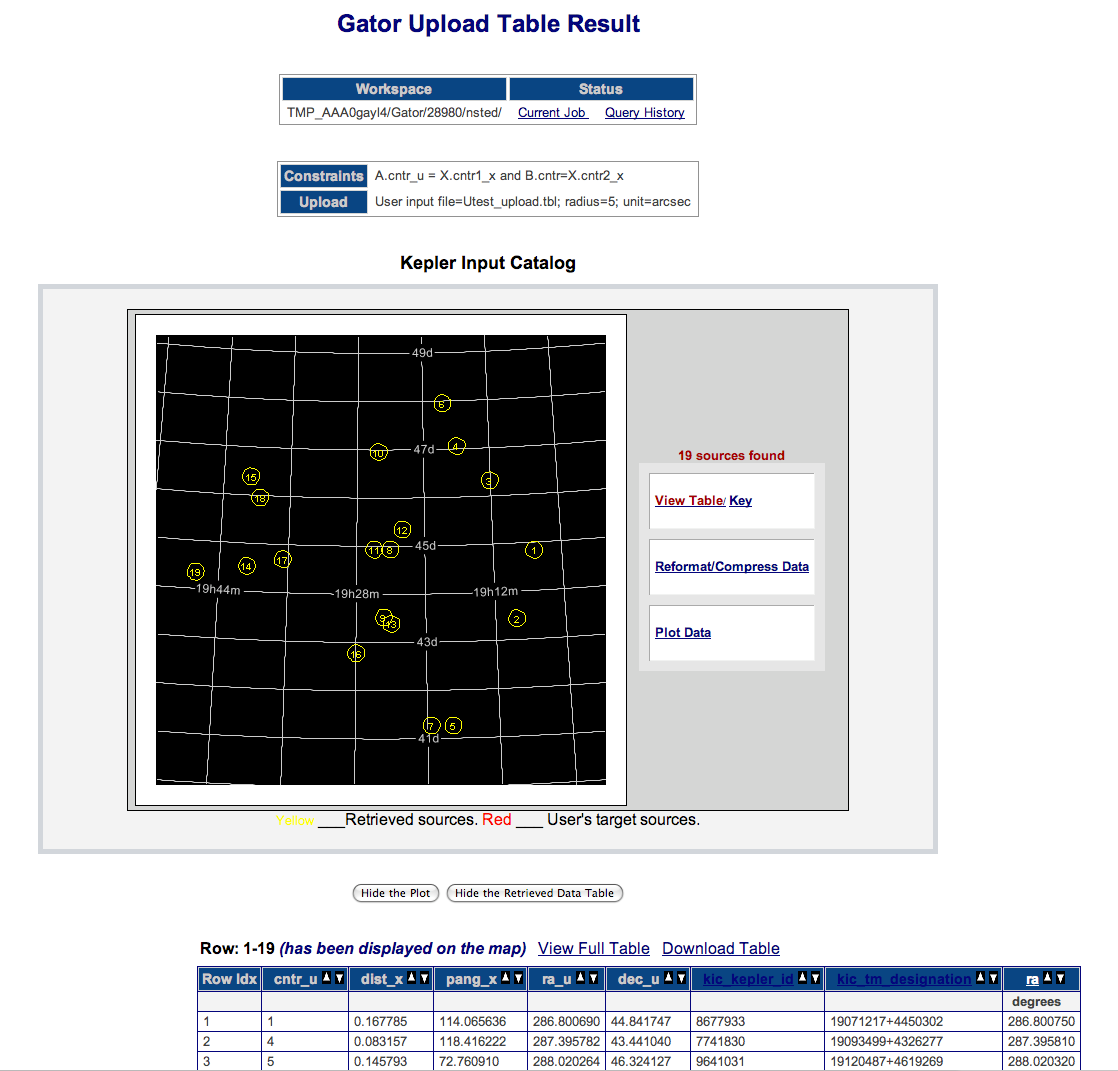
Task: Select source marker 1 on sky map
Action: [535, 550]
